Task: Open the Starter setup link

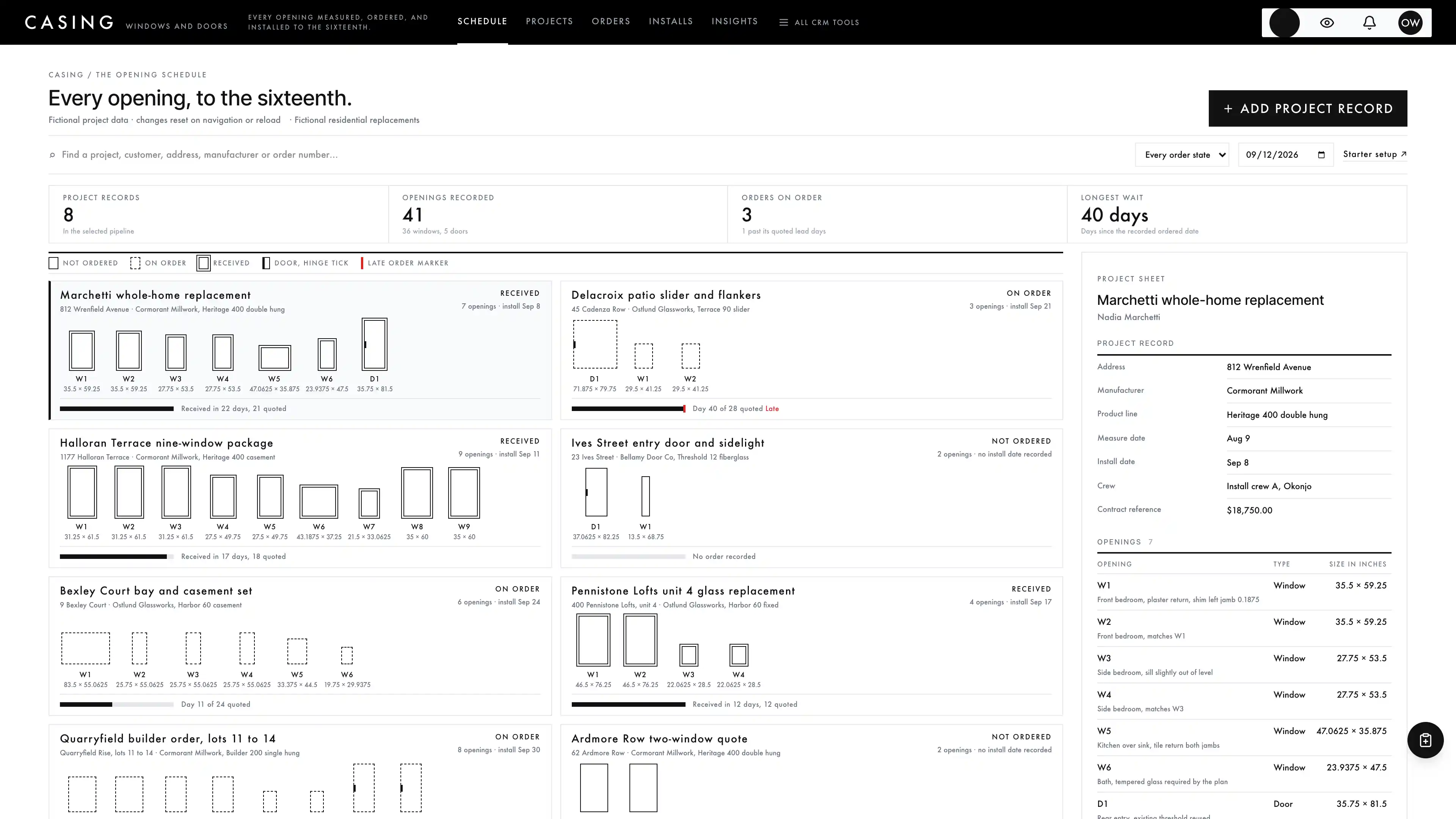Action: 1374,154
